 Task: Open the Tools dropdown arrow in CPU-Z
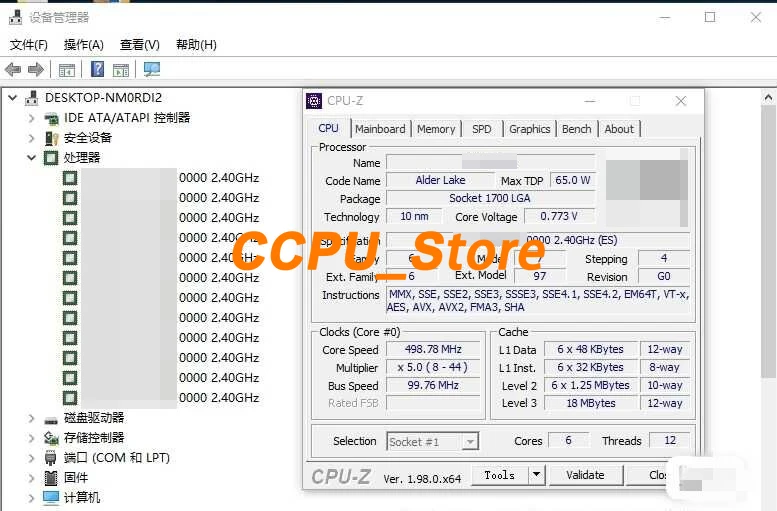537,475
